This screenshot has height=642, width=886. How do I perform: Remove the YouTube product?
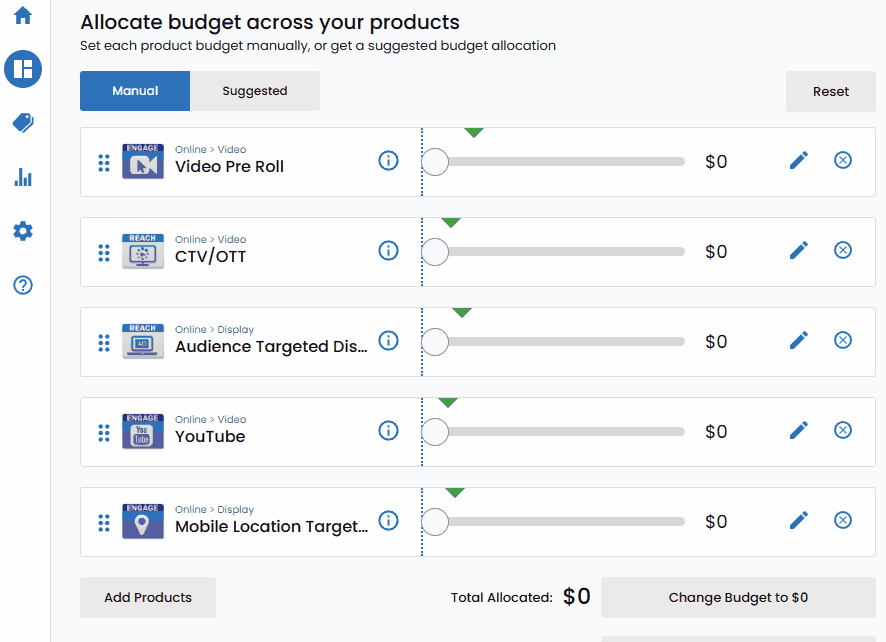tap(843, 431)
